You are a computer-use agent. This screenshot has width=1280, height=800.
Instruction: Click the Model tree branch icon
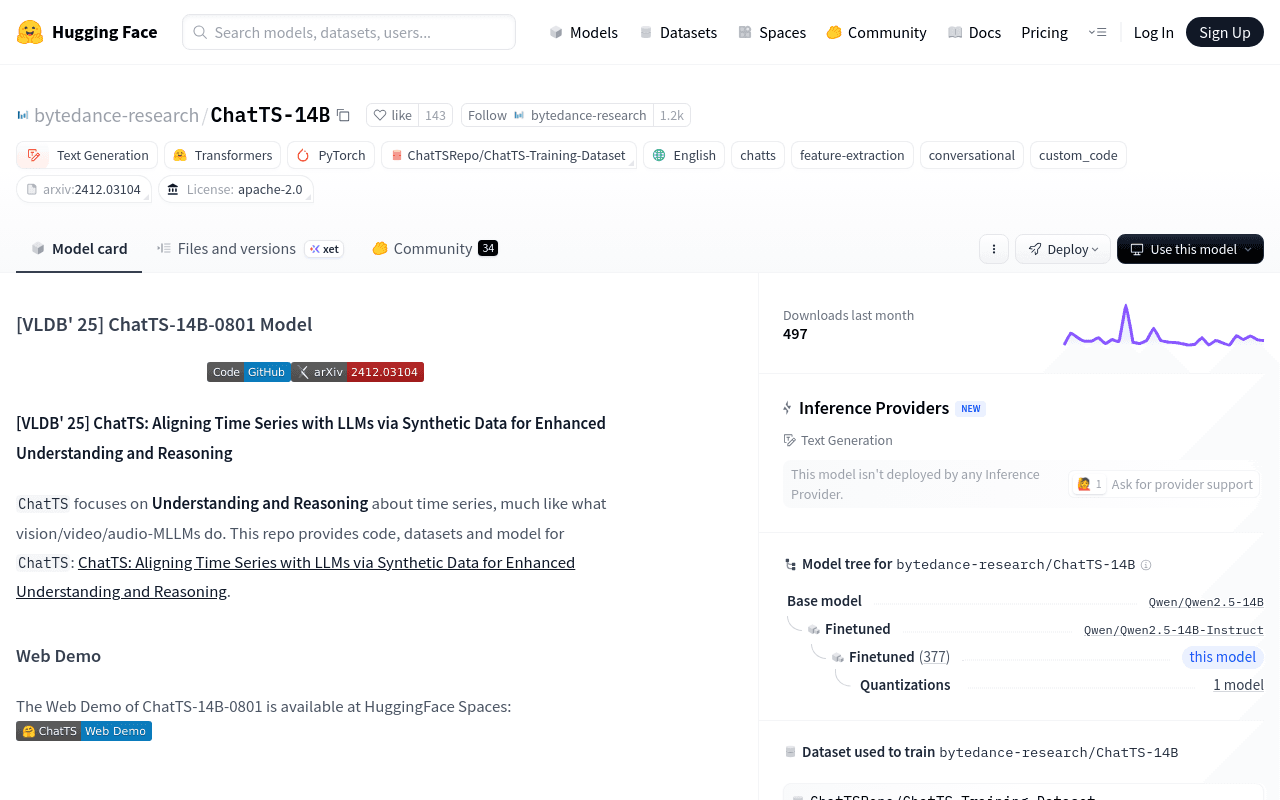(790, 565)
